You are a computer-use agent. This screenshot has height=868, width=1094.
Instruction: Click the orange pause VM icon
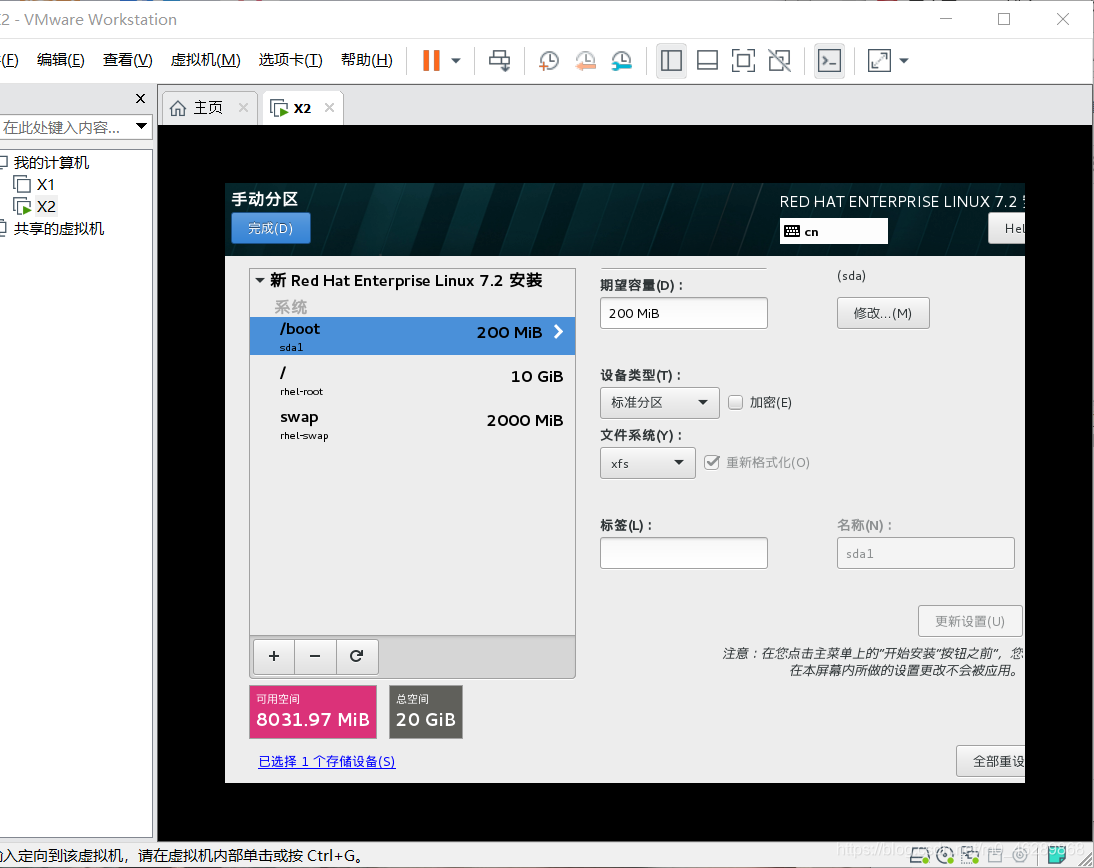click(431, 61)
